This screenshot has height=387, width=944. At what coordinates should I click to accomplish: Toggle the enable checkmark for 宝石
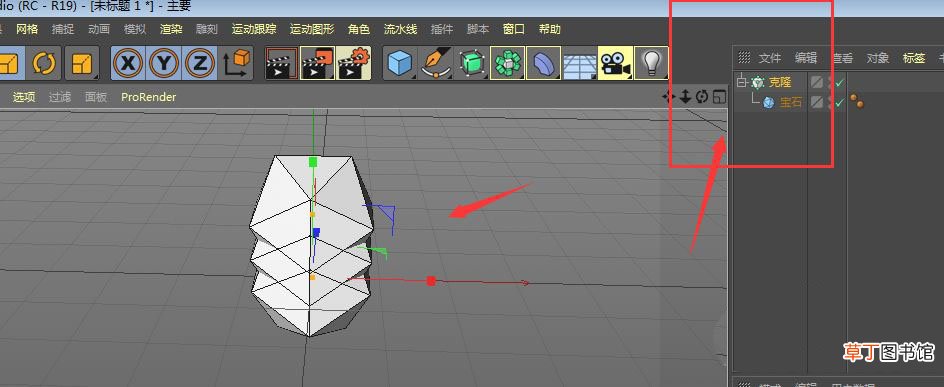coord(840,102)
